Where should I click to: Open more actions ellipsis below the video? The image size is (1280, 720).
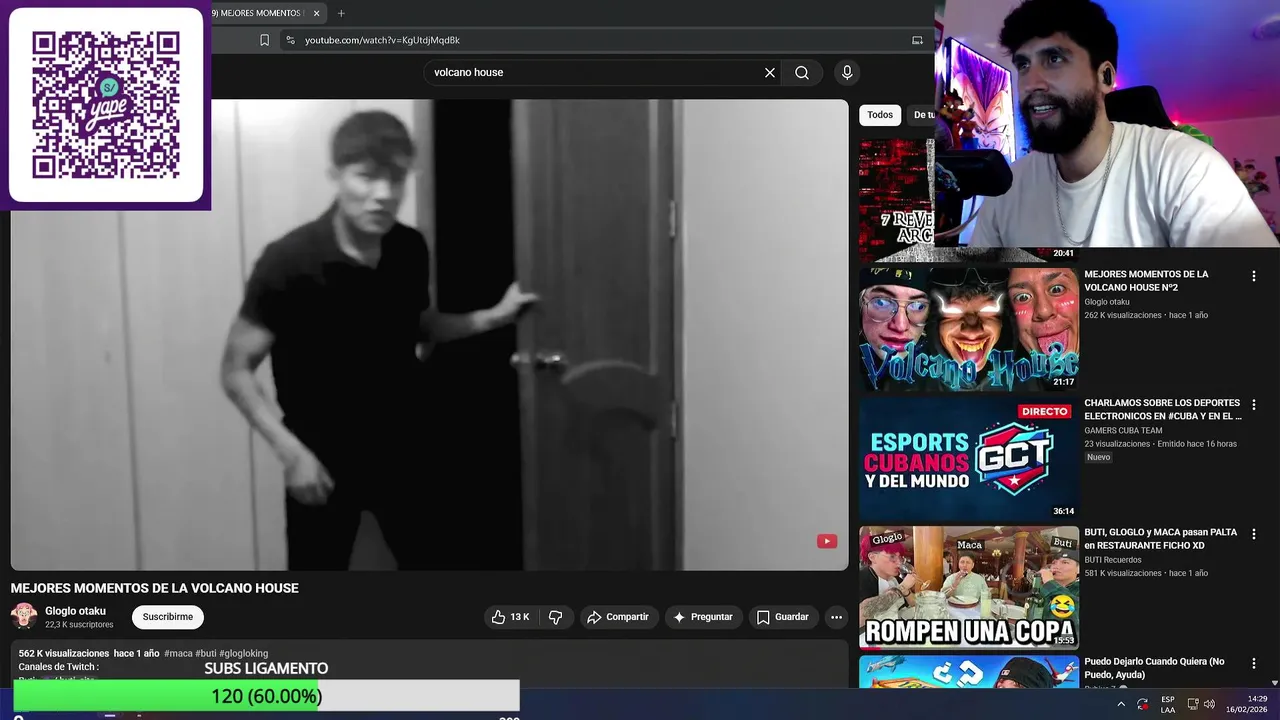click(836, 617)
